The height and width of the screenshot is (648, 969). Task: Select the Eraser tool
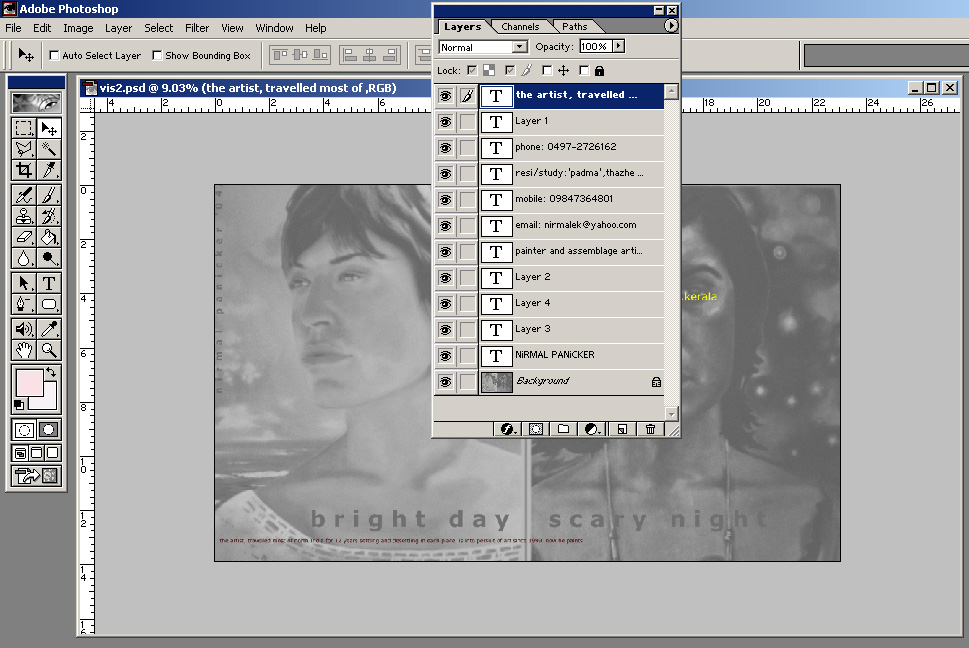(24, 238)
